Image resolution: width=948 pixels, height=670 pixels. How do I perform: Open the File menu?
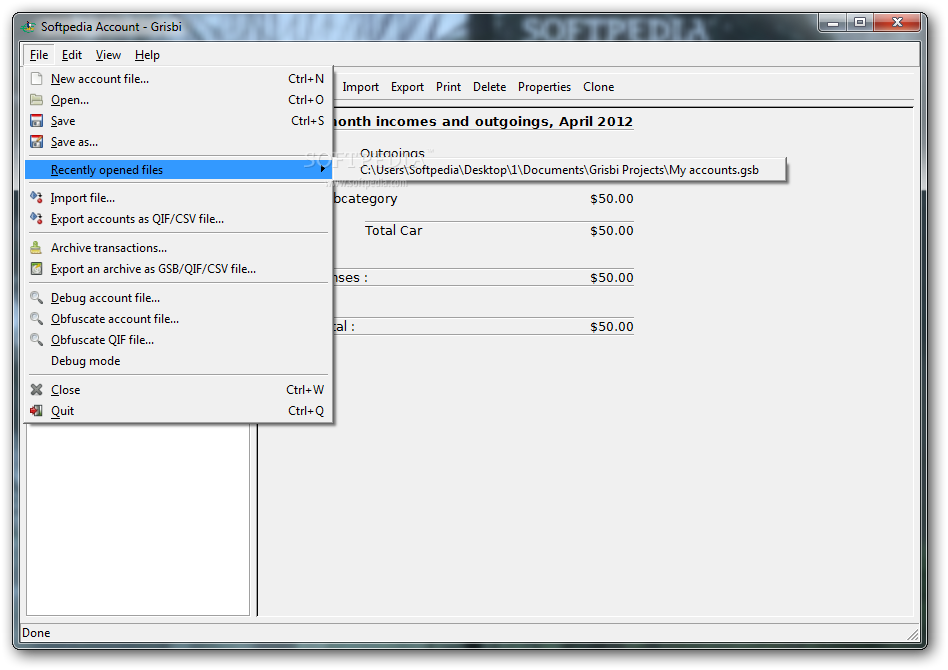[x=39, y=55]
